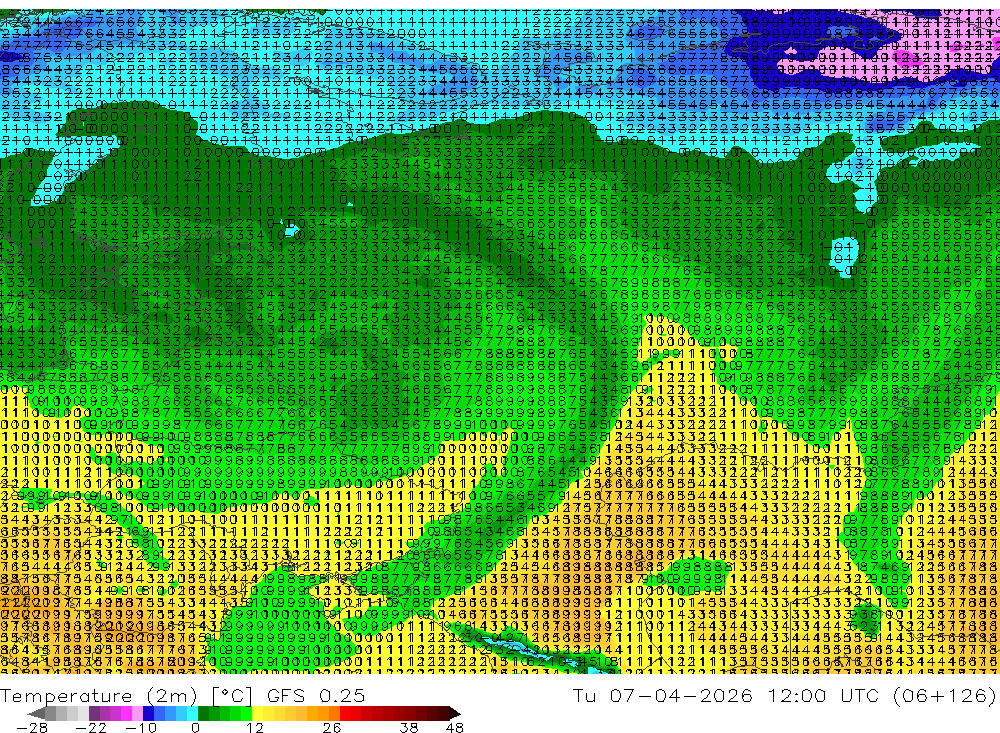1000x733 pixels.
Task: Click the light pink swatch in the legend
Action: pos(137,714)
